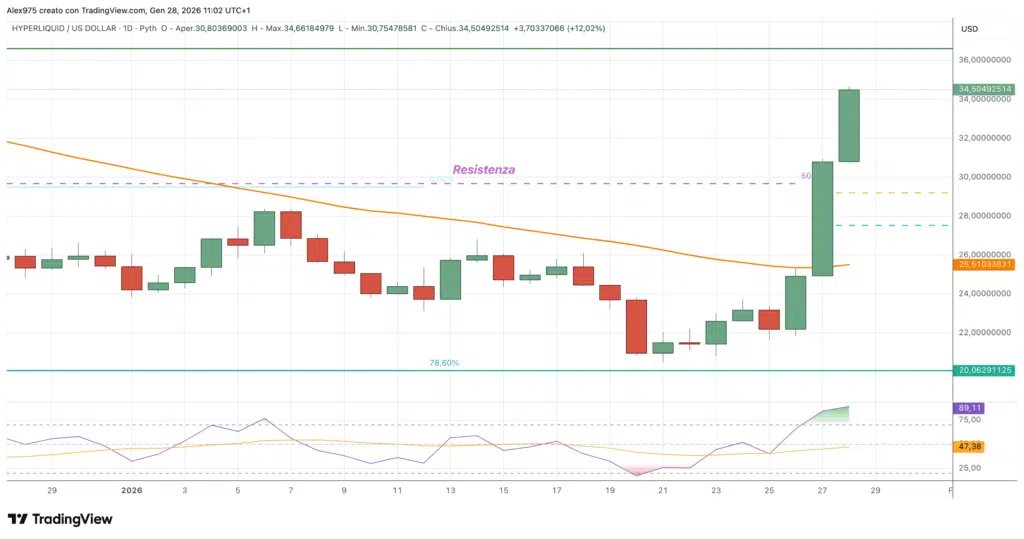This screenshot has height=539, width=1024.
Task: Click the orange 47,38 RSI average tag
Action: (x=971, y=446)
